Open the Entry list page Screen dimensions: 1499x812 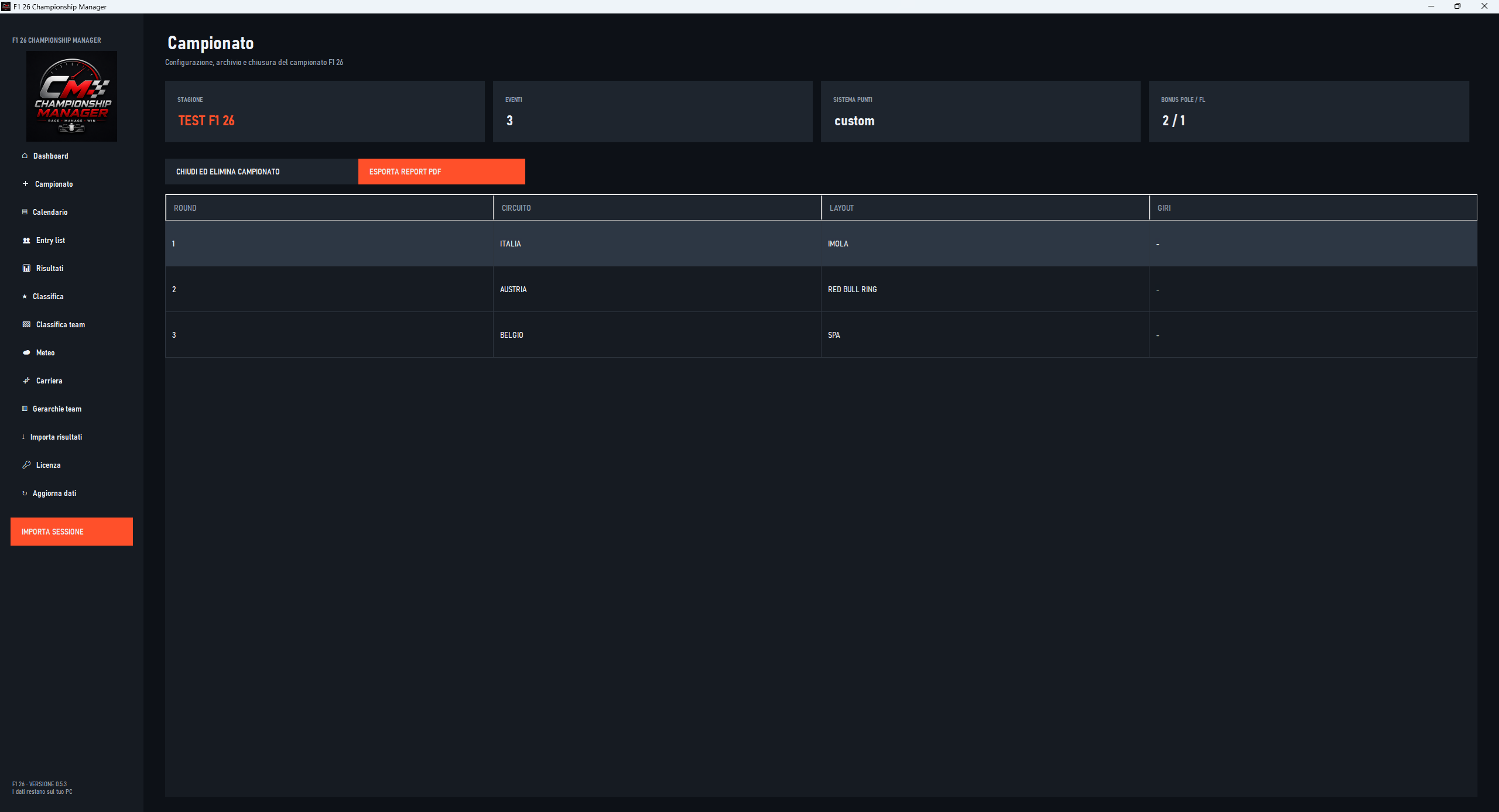50,240
